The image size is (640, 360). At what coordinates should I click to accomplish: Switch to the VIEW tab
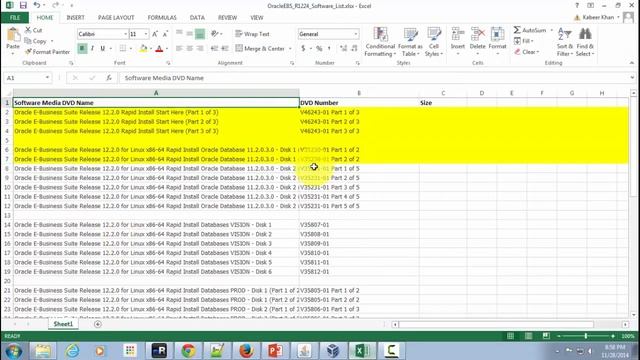[x=257, y=18]
